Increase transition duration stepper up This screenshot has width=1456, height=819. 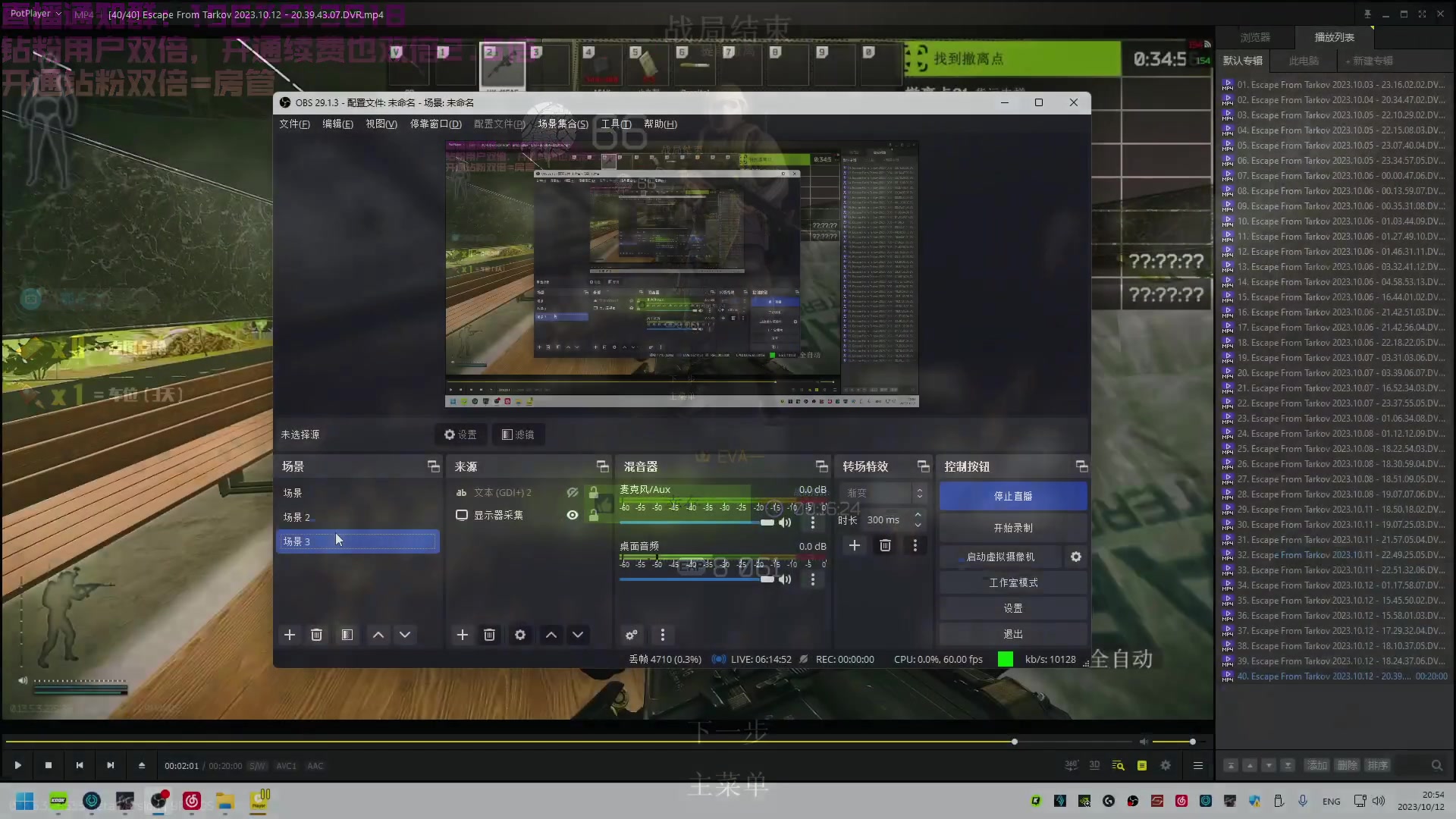(918, 515)
